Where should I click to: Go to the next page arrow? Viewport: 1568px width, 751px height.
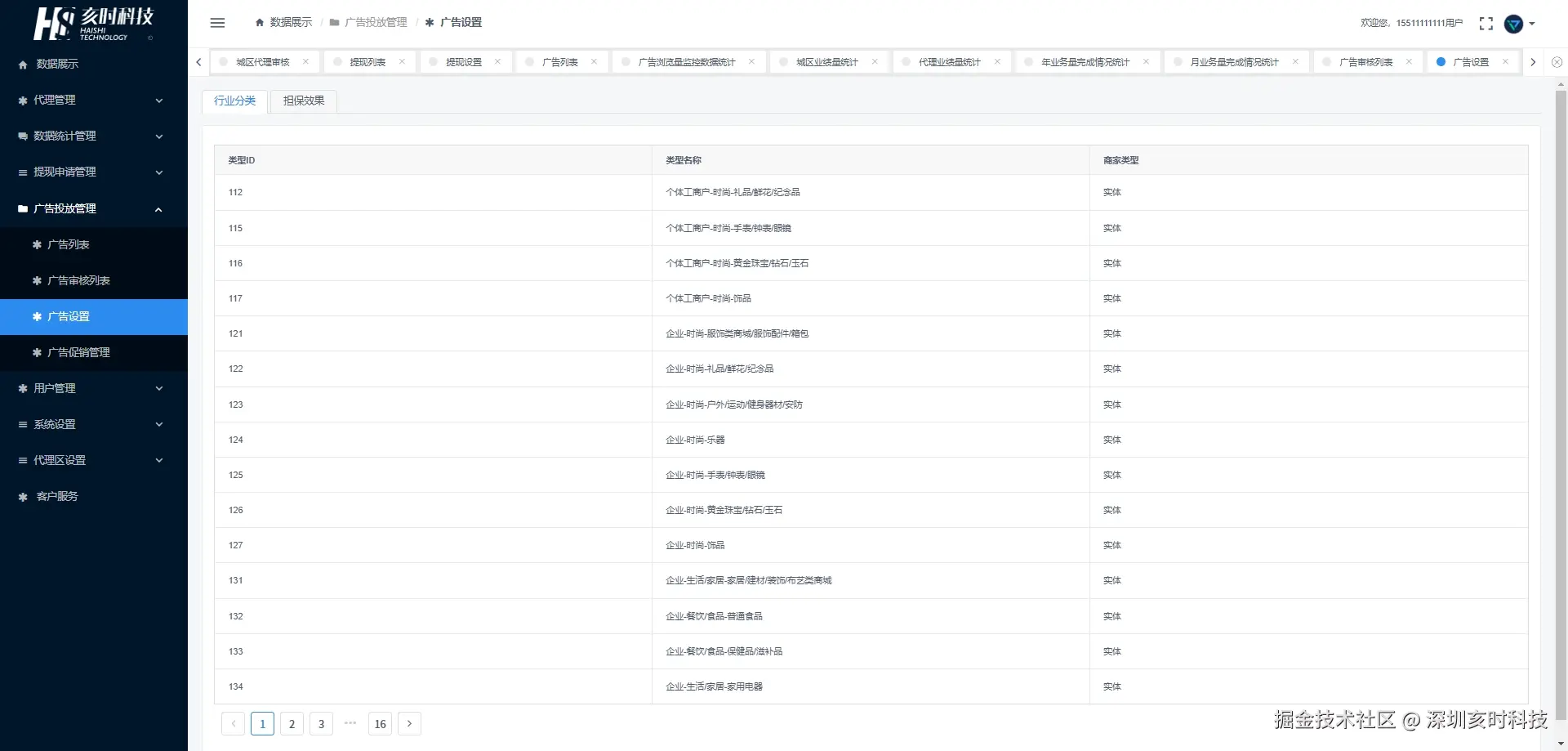pyautogui.click(x=409, y=723)
